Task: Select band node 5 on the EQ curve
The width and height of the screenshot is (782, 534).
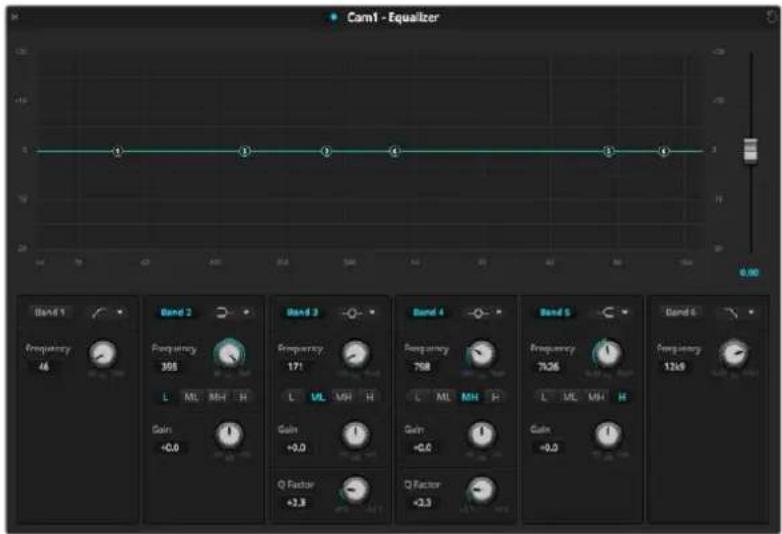Action: tap(608, 151)
